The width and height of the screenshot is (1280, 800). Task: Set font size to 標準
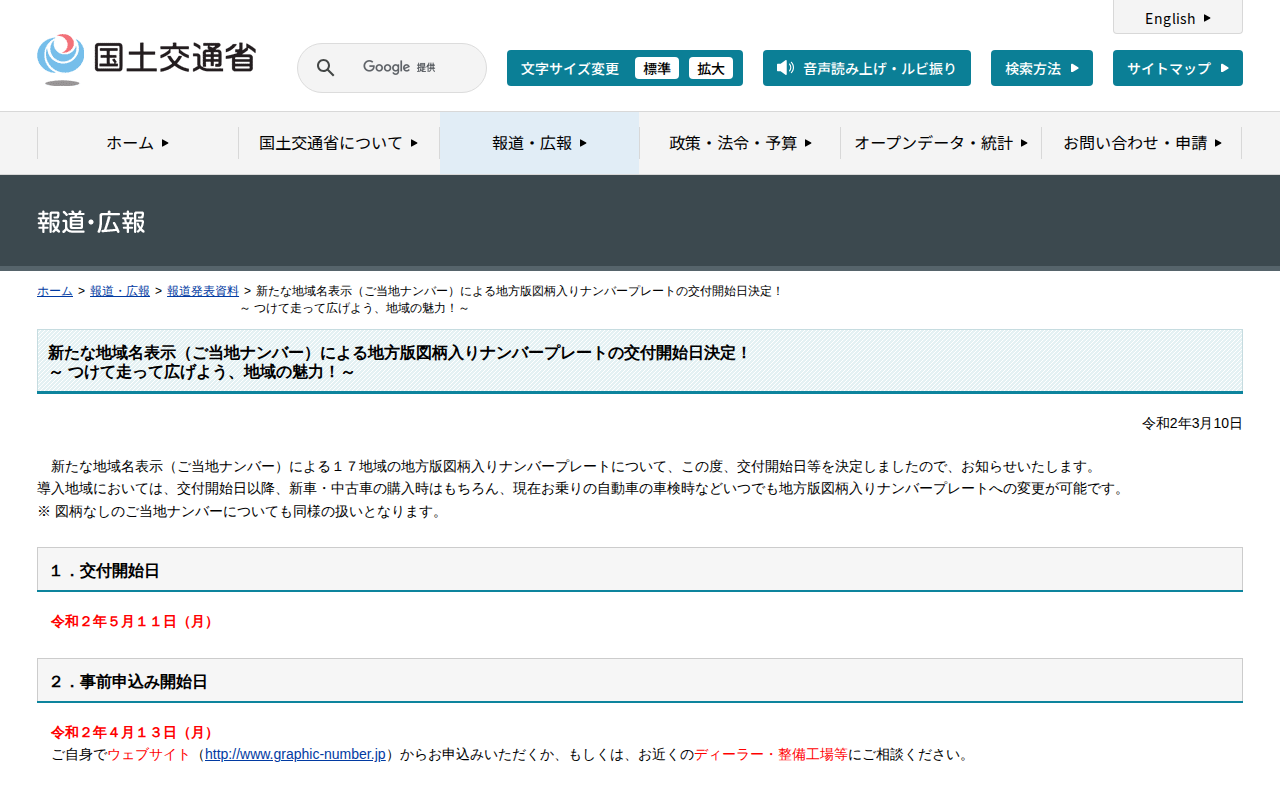657,68
